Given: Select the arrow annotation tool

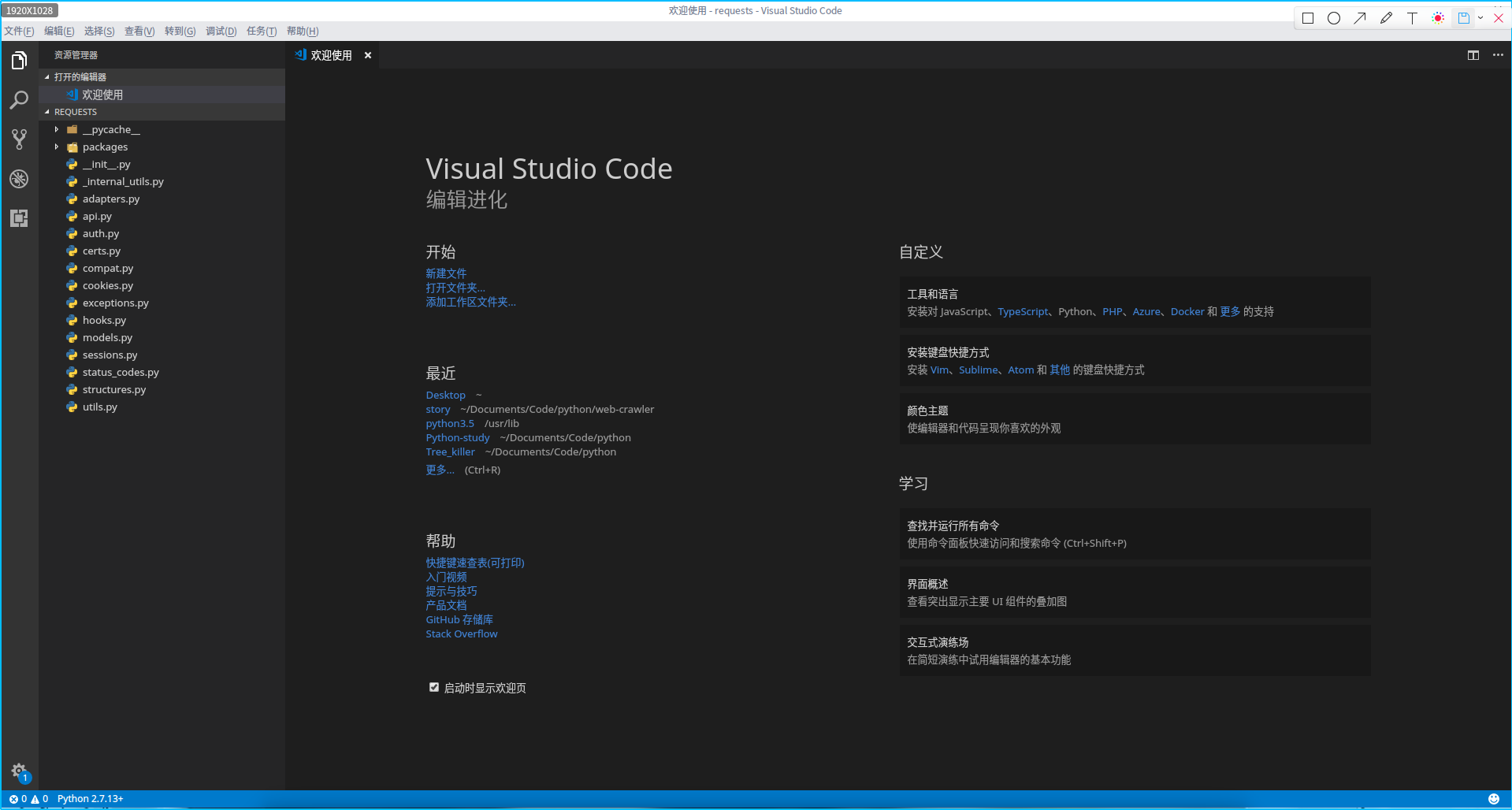Looking at the screenshot, I should pos(1360,18).
